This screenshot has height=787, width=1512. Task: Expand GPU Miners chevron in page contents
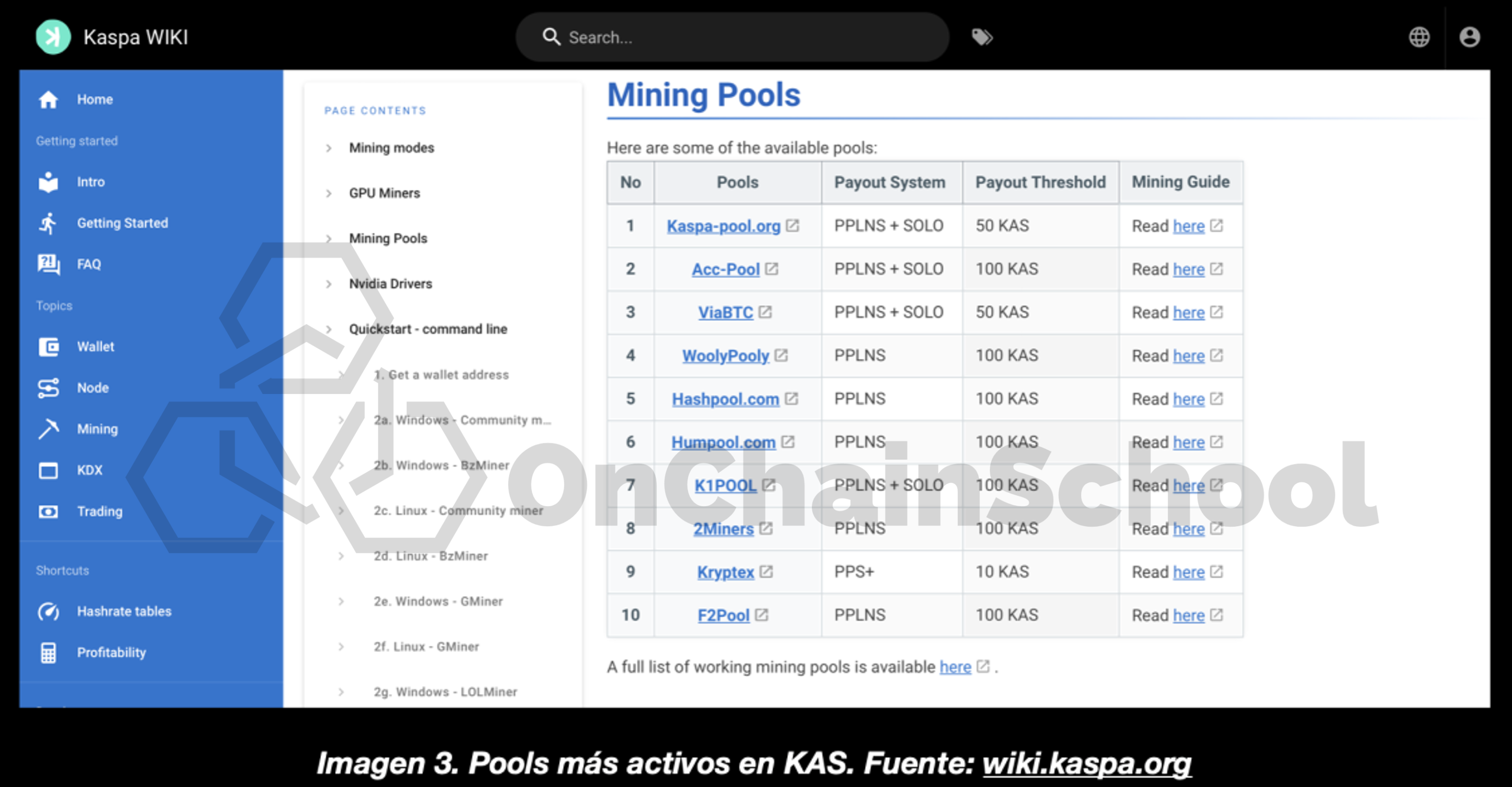point(329,193)
